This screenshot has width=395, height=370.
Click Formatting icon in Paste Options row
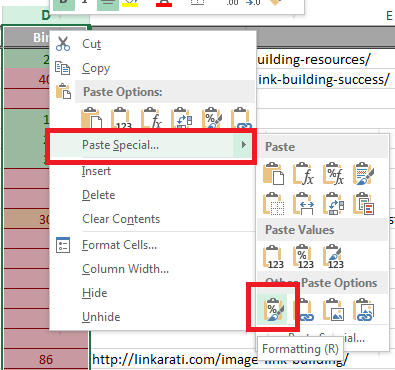pyautogui.click(x=212, y=118)
